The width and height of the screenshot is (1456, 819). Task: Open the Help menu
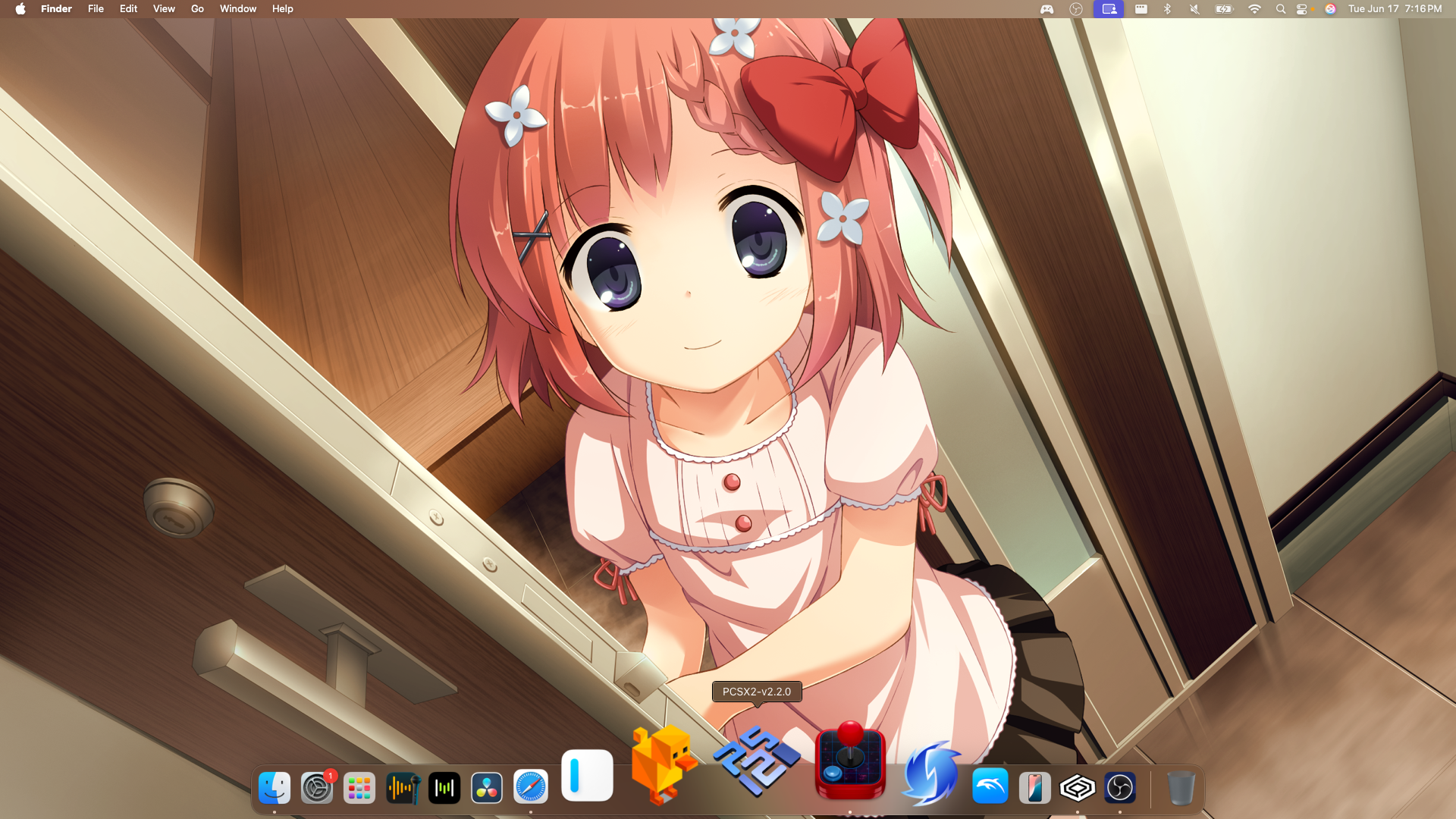coord(283,9)
